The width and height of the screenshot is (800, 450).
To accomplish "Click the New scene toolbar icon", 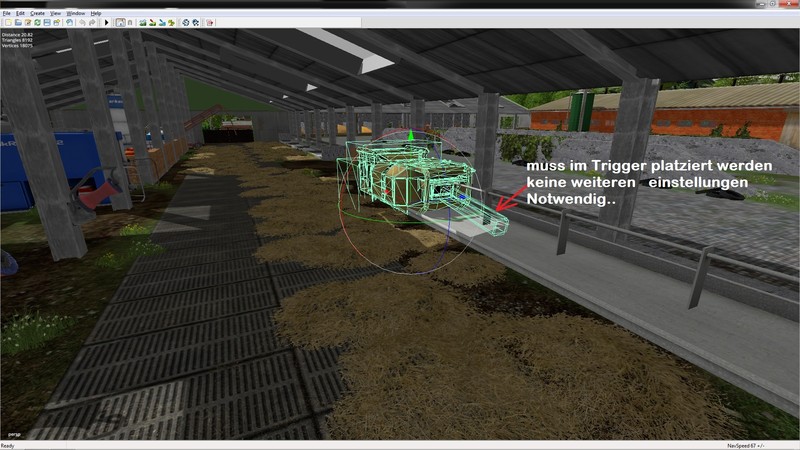I will click(x=7, y=21).
